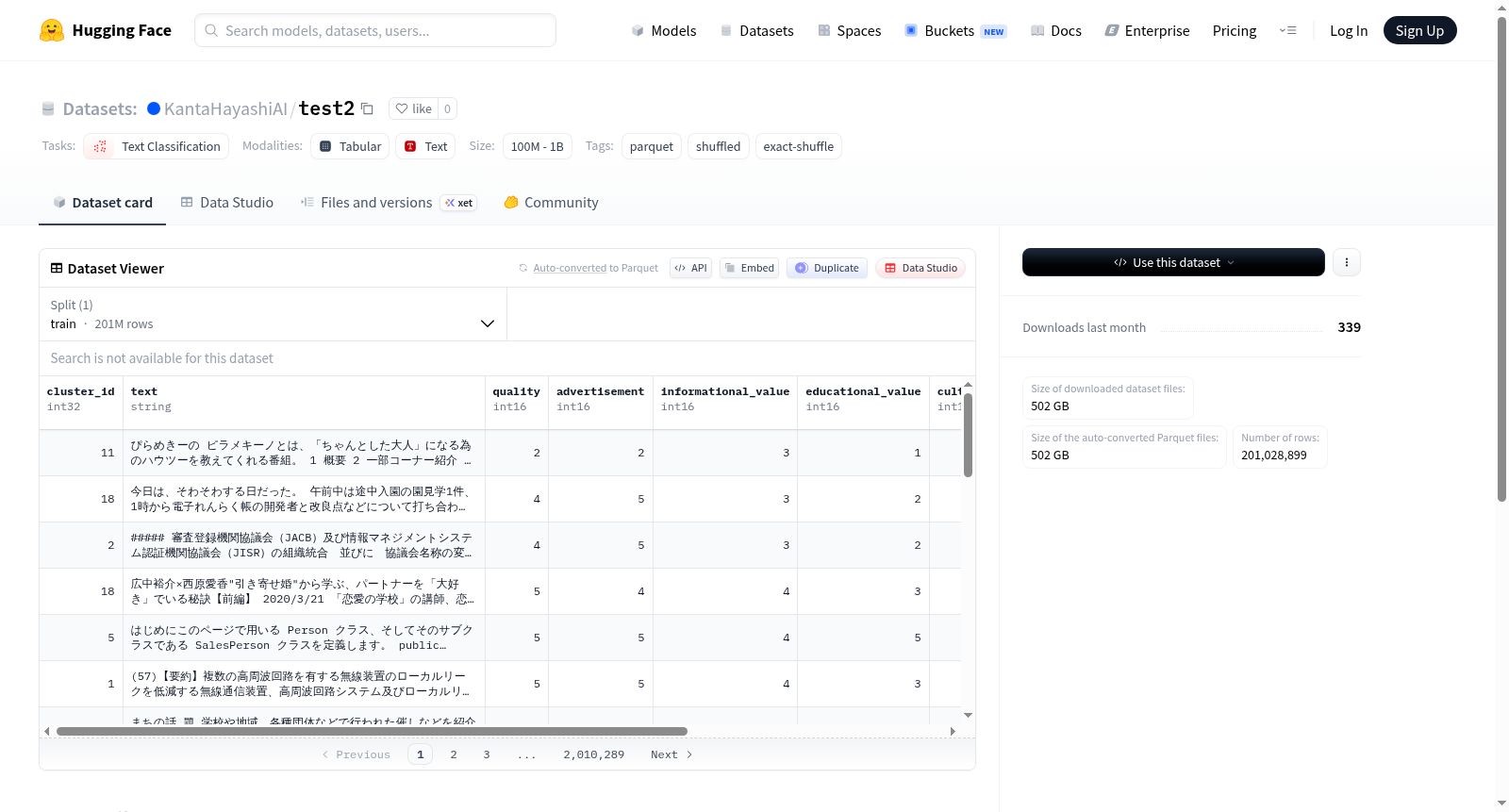The height and width of the screenshot is (812, 1509).
Task: Open Docs in navigation
Action: [x=1056, y=30]
